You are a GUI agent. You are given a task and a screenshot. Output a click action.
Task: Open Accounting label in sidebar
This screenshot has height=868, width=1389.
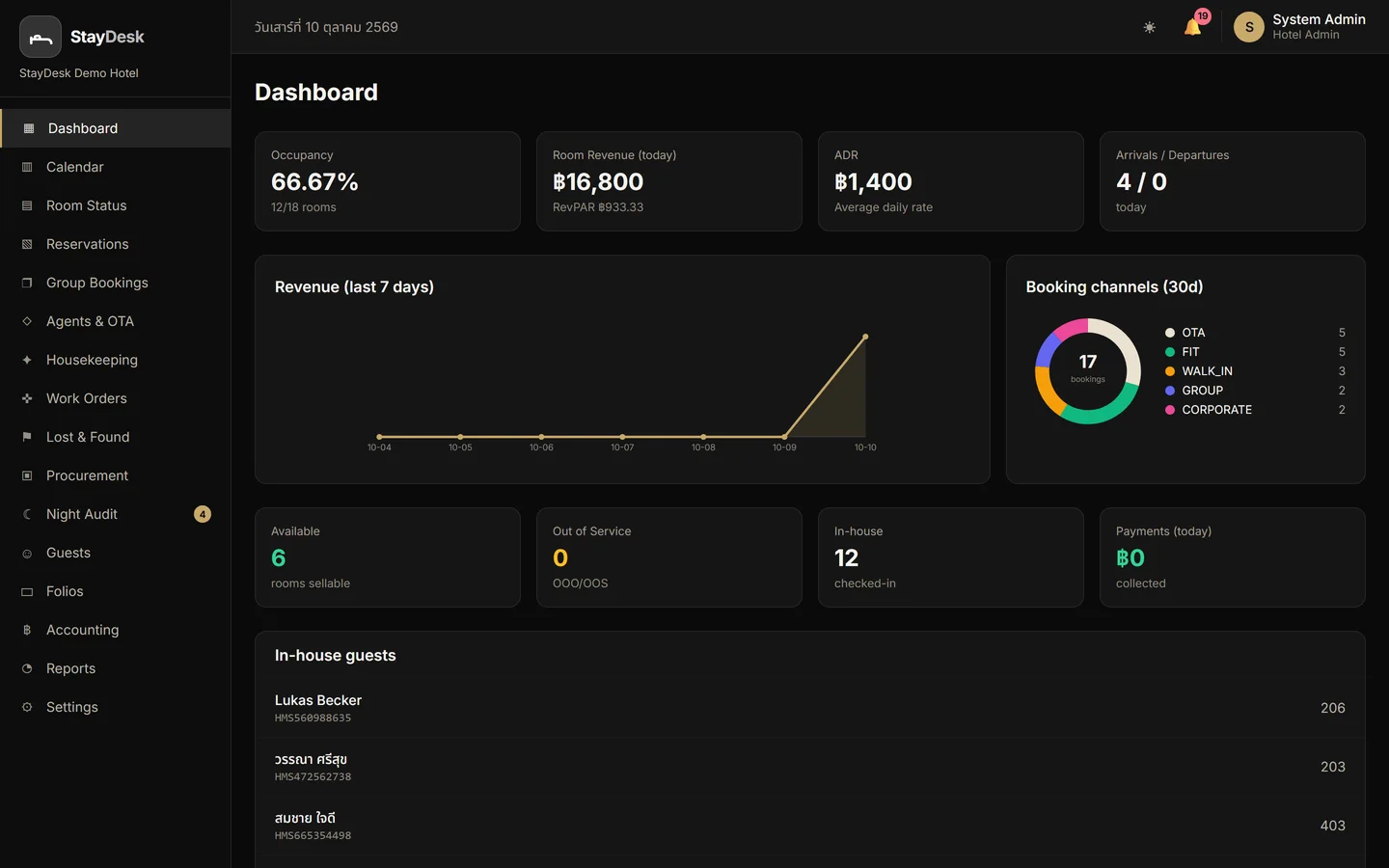click(83, 630)
